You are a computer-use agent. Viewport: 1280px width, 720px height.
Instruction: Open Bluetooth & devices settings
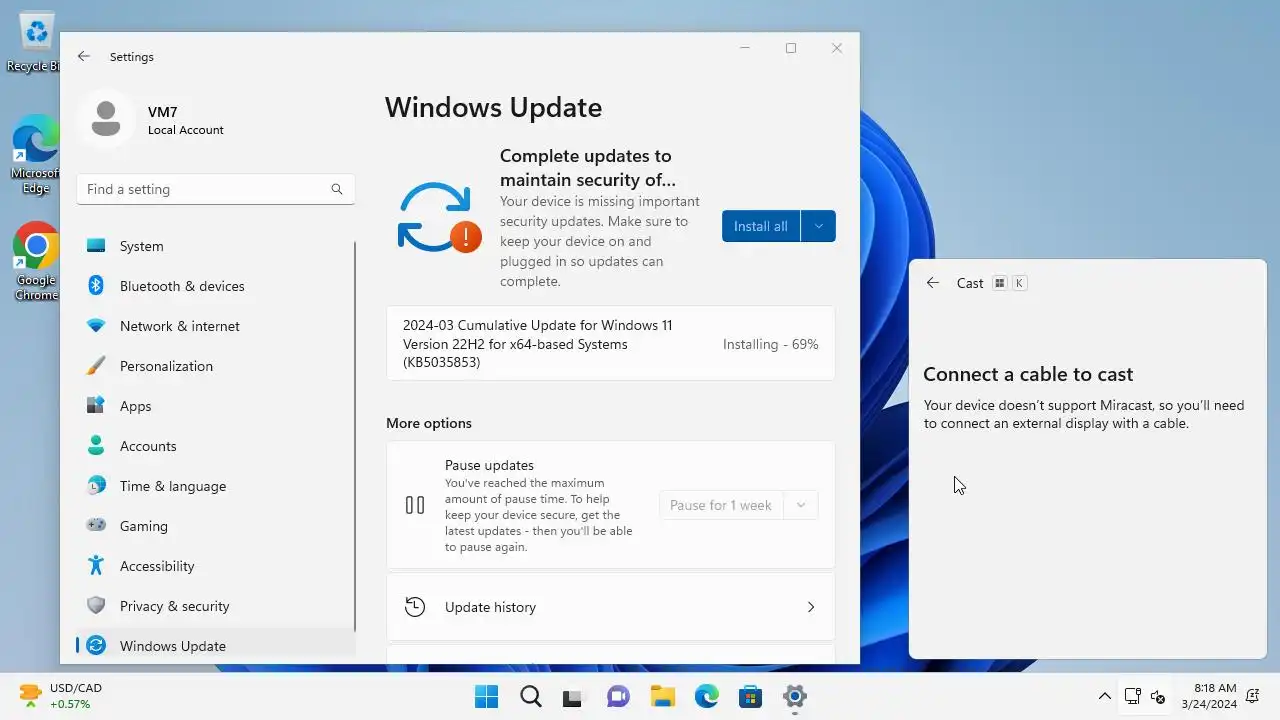(215, 286)
